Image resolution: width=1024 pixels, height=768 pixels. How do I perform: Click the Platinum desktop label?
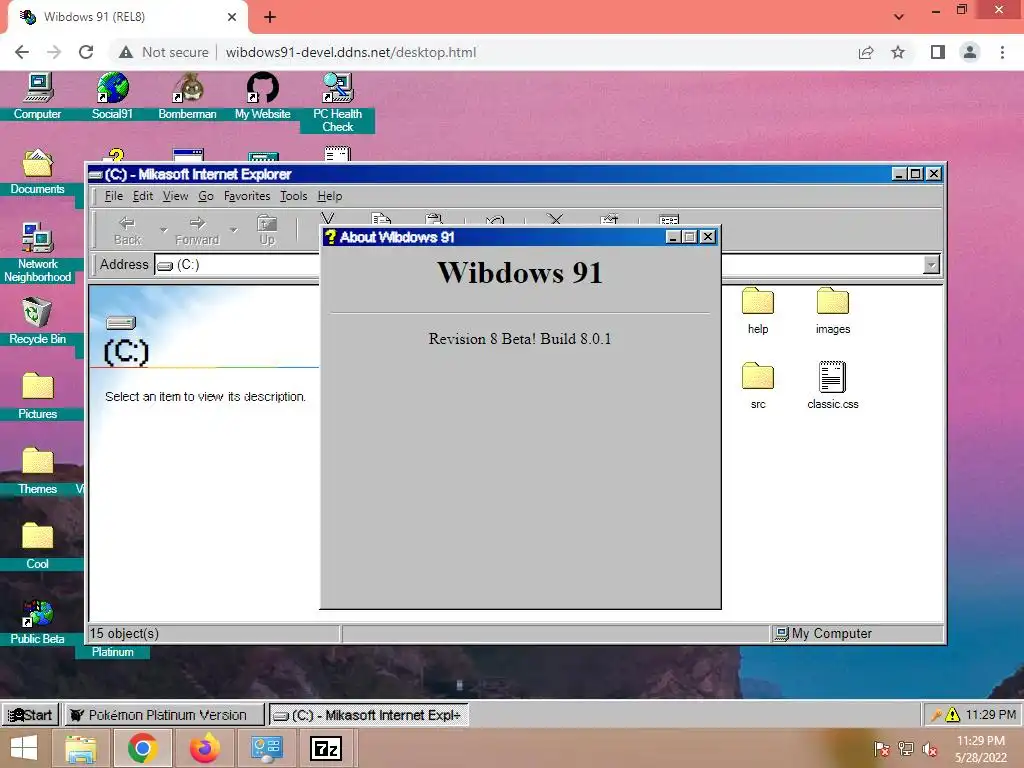point(112,652)
